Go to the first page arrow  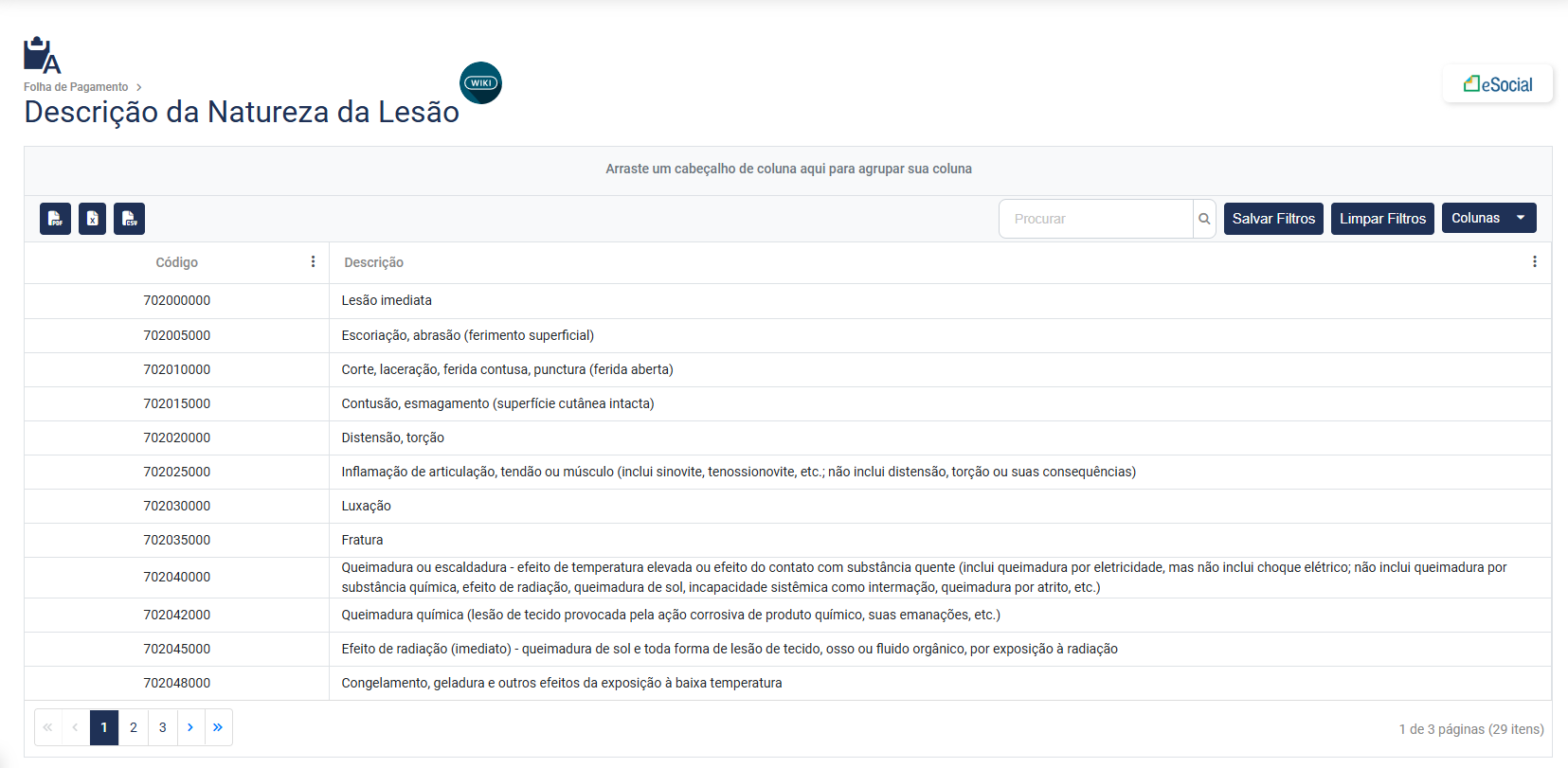click(47, 727)
